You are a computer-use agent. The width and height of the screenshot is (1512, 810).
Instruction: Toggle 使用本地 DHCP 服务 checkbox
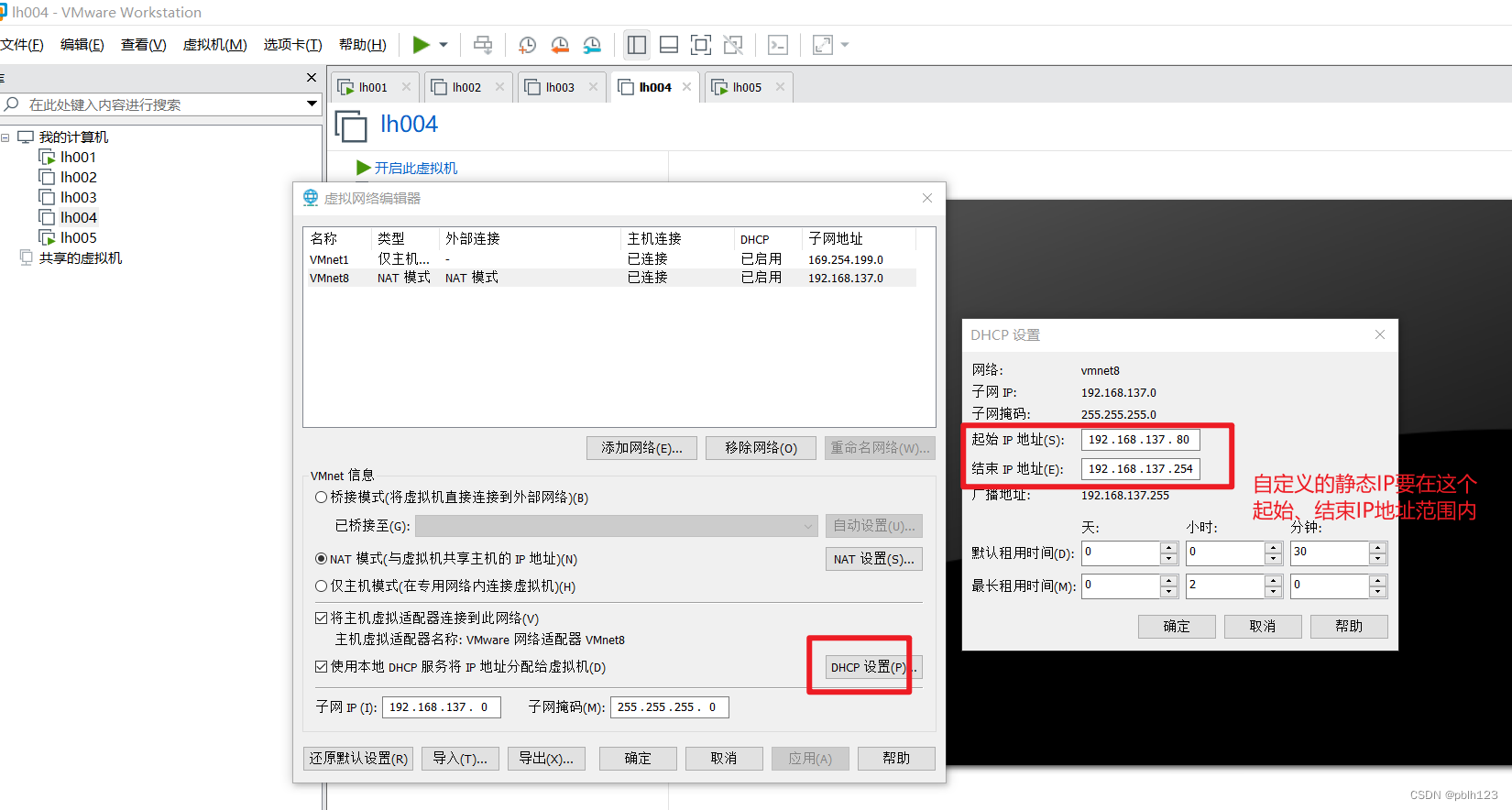coord(321,667)
